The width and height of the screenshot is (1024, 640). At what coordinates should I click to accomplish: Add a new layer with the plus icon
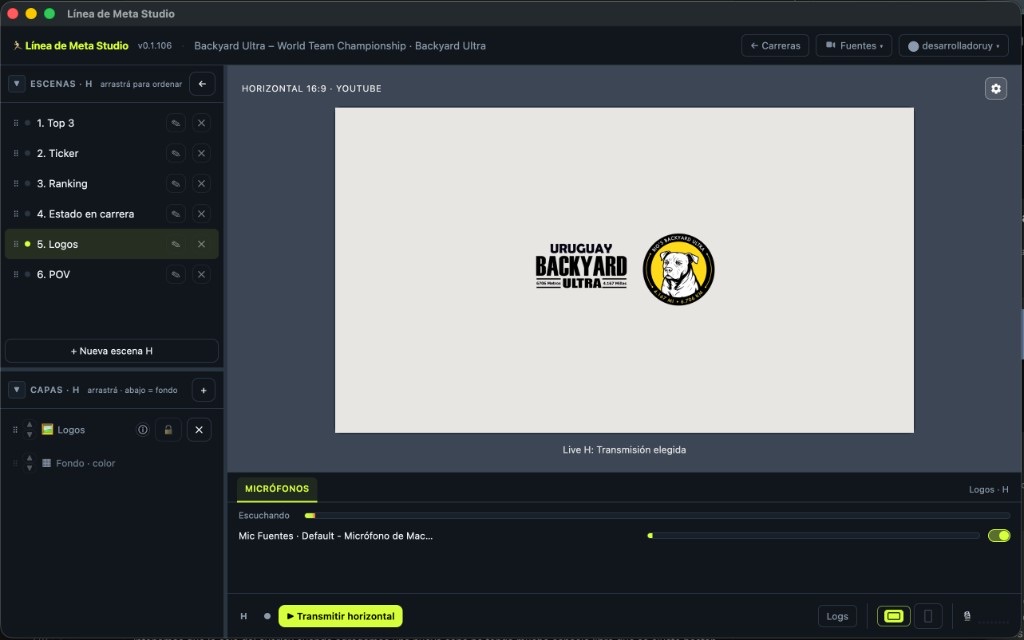203,390
